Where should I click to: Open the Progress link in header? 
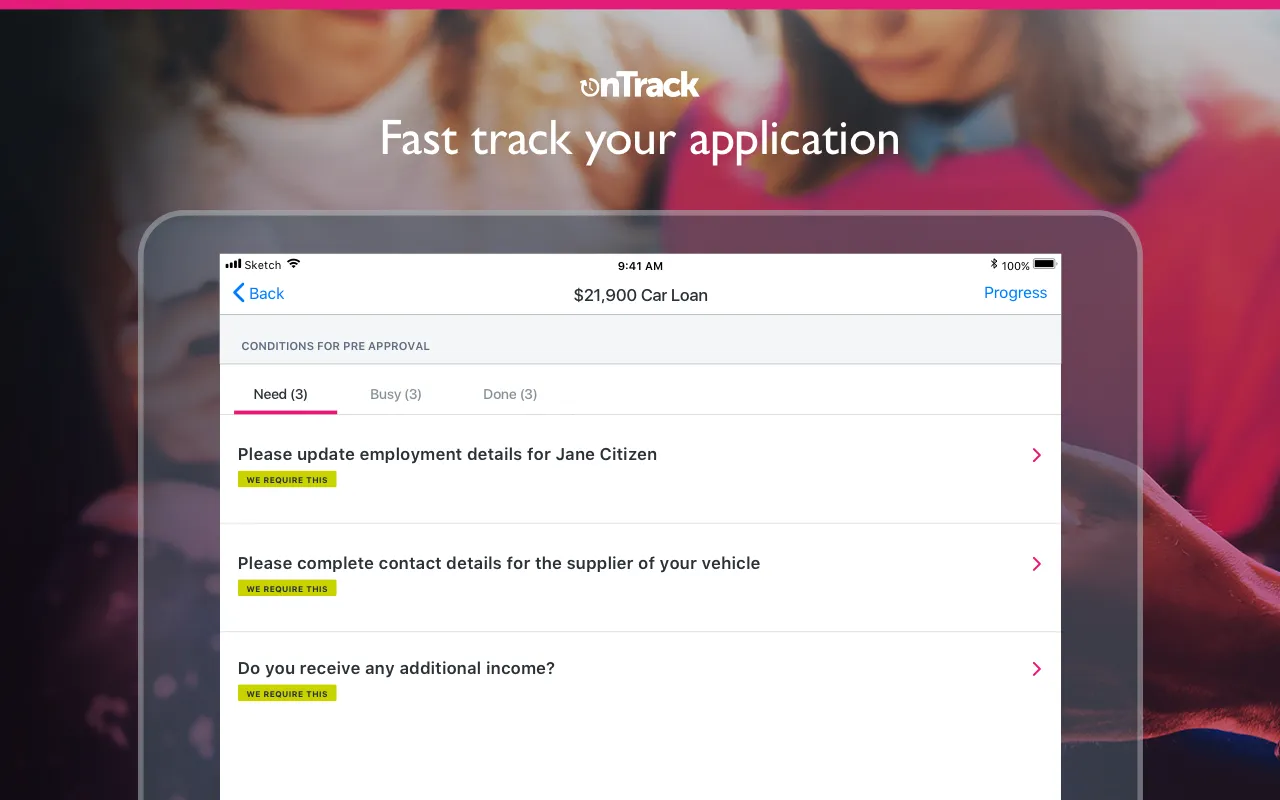pos(1015,293)
